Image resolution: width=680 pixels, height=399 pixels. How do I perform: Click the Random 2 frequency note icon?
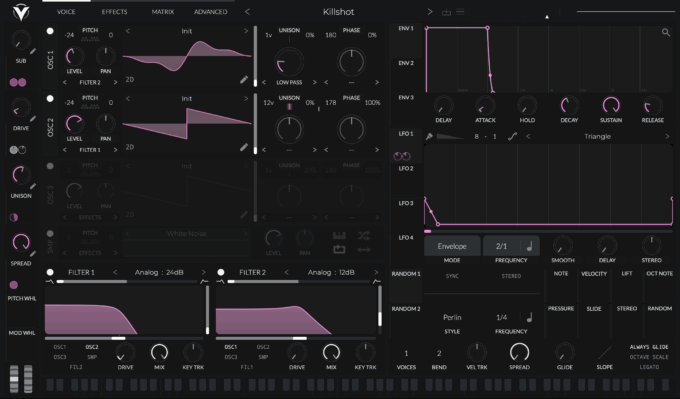(x=530, y=317)
